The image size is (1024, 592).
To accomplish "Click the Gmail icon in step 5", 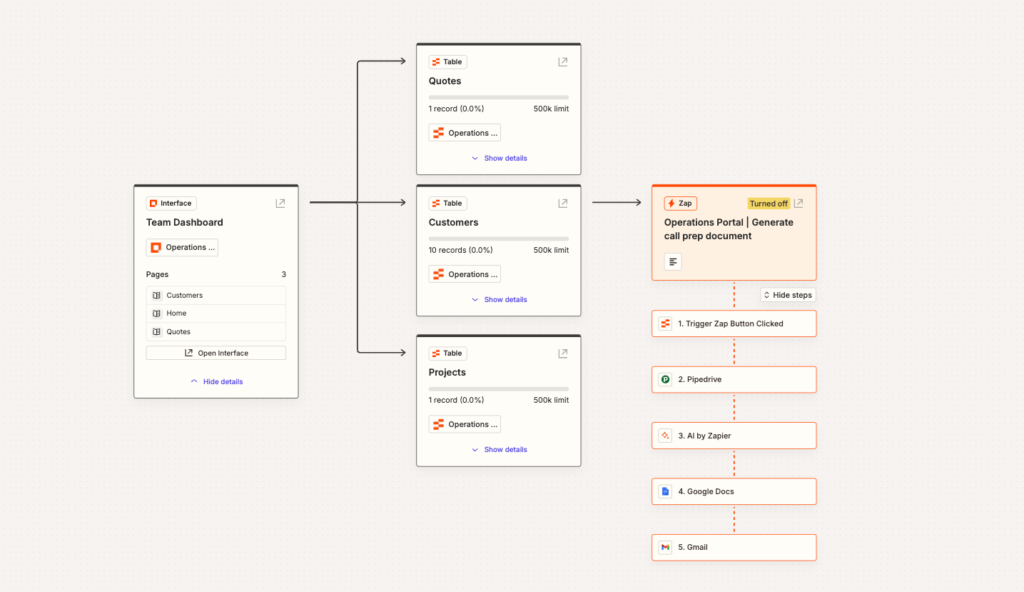I will click(x=666, y=547).
